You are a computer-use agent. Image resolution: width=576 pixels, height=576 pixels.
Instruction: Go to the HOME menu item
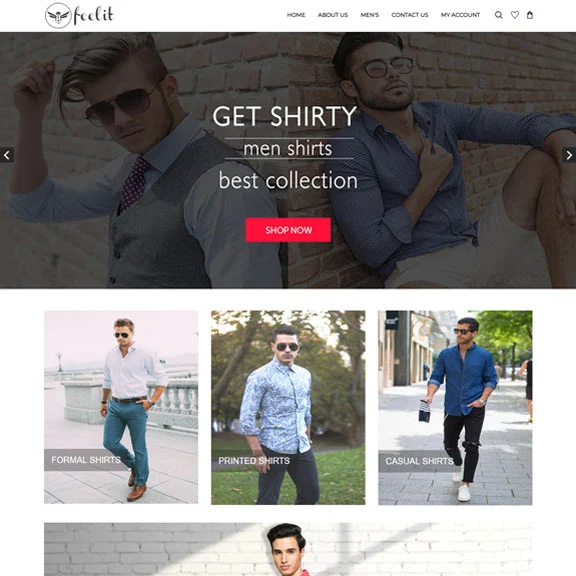point(296,15)
